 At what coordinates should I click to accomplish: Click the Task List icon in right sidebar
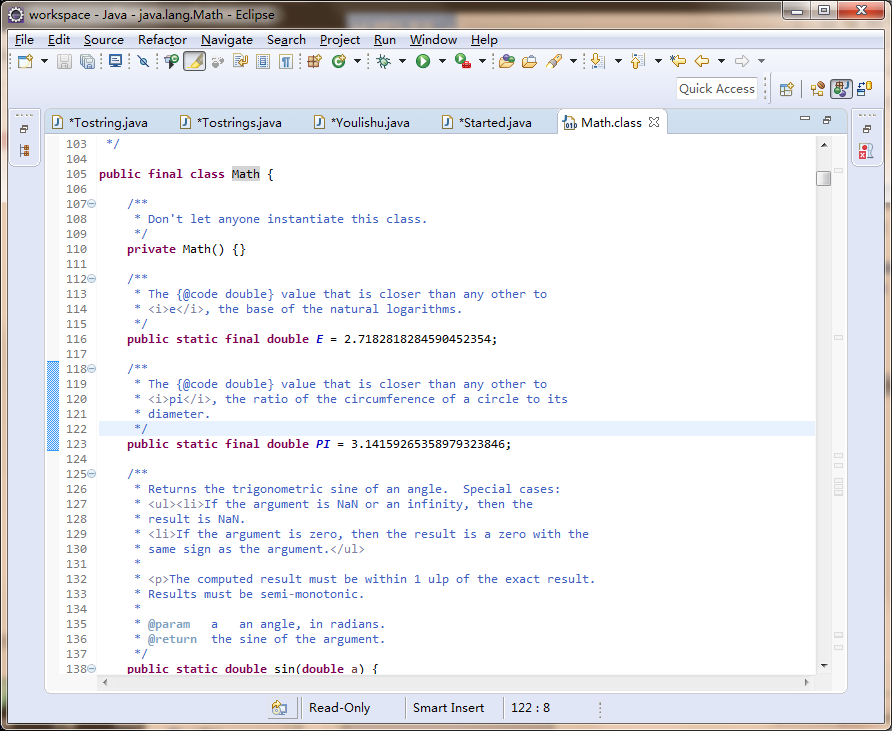pos(866,151)
